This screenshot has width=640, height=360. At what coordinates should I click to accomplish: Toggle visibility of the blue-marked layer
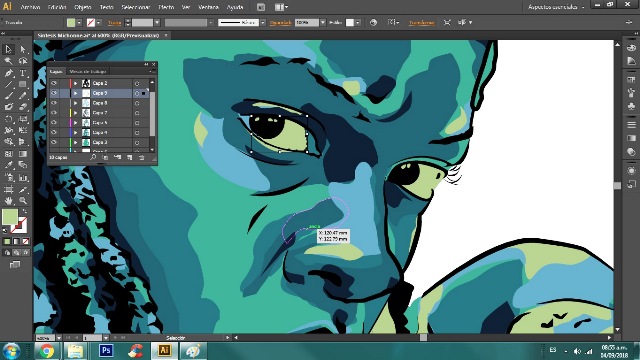[54, 132]
